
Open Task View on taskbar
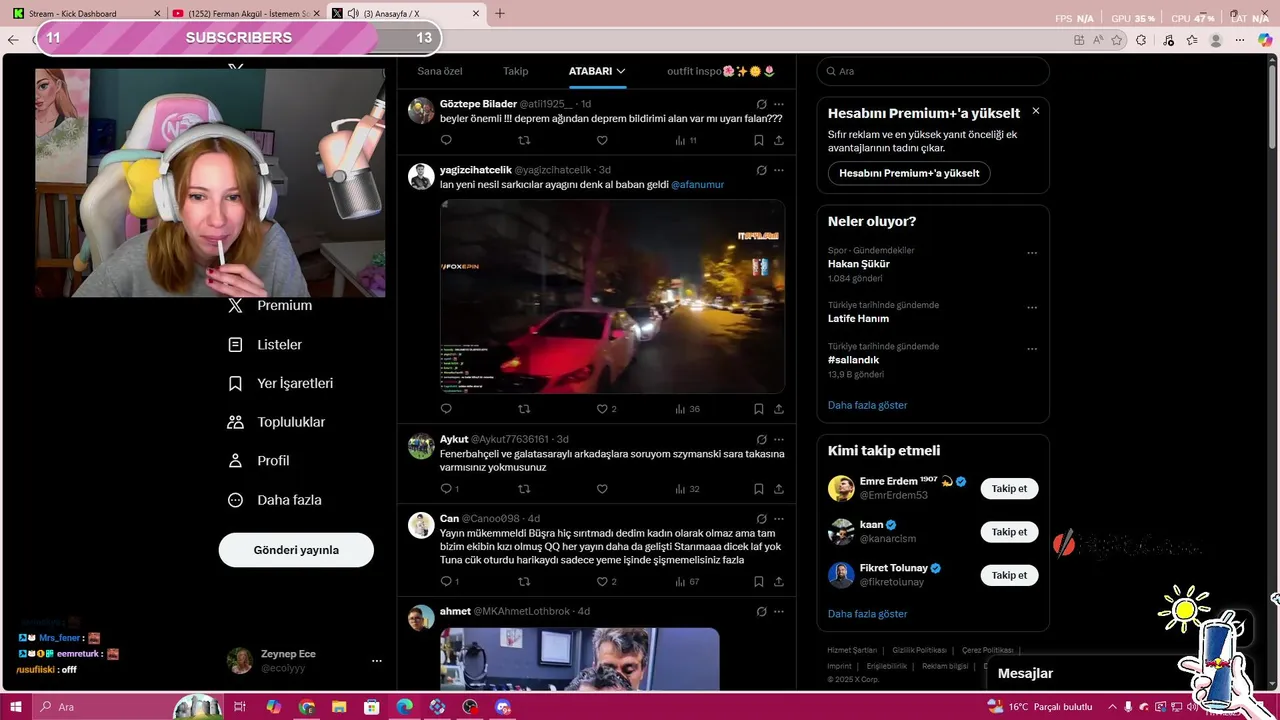click(x=240, y=707)
